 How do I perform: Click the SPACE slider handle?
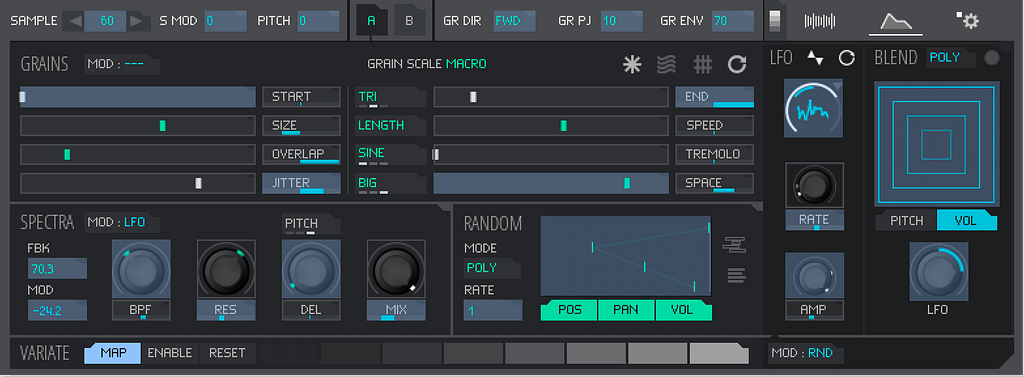click(627, 184)
